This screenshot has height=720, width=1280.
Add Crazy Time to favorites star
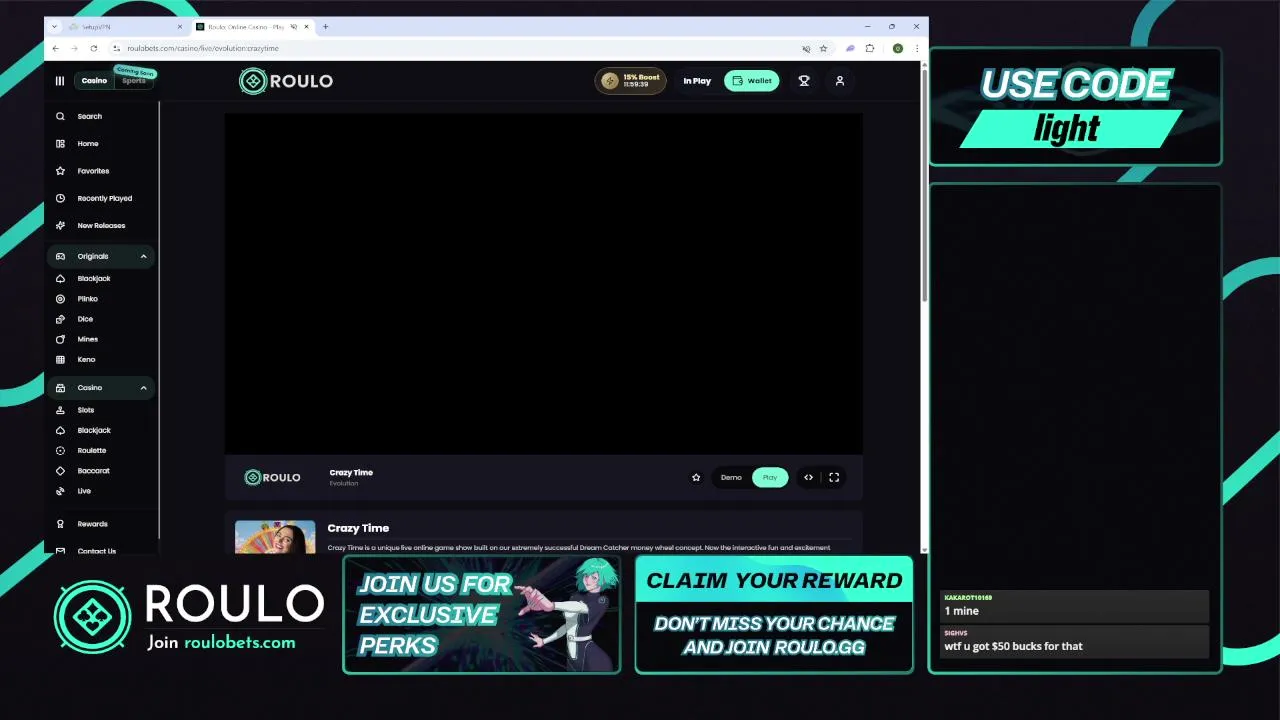point(696,477)
